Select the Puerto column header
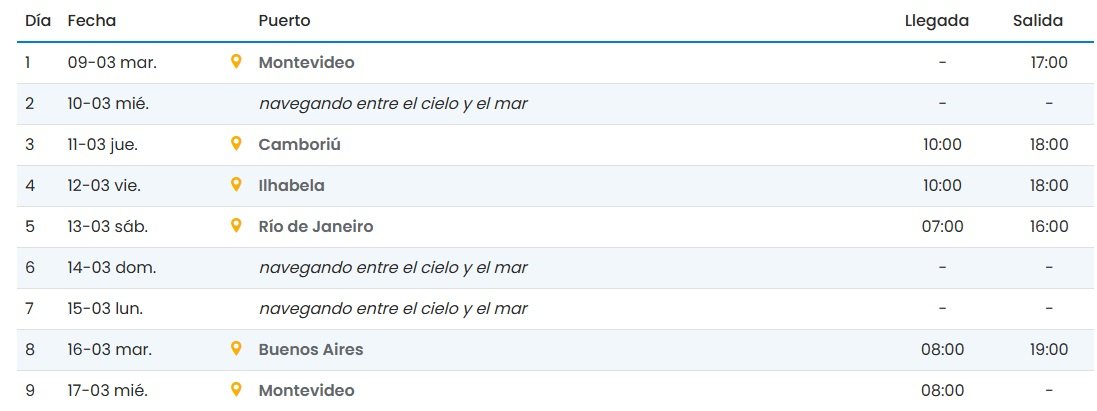 [x=284, y=20]
